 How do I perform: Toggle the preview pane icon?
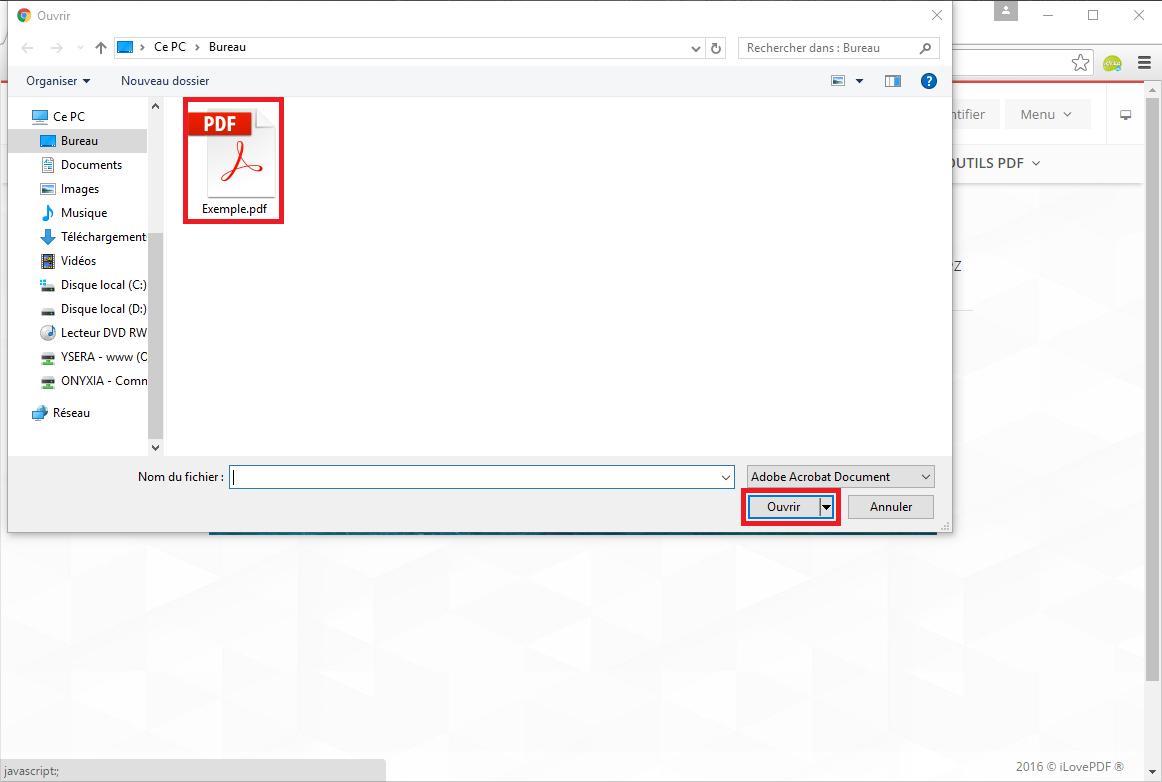point(893,81)
